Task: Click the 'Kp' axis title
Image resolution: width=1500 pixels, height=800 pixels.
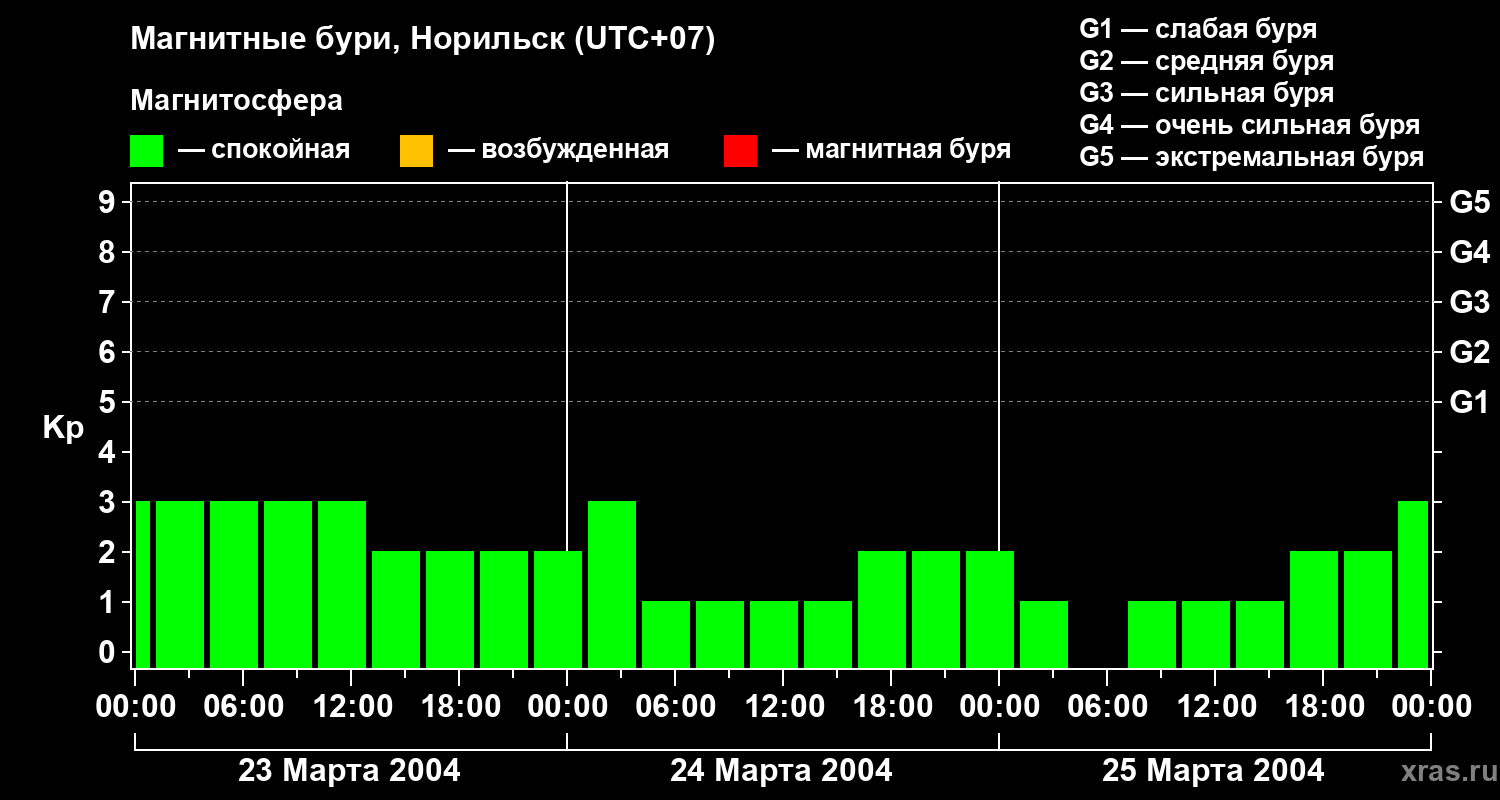Action: (63, 428)
